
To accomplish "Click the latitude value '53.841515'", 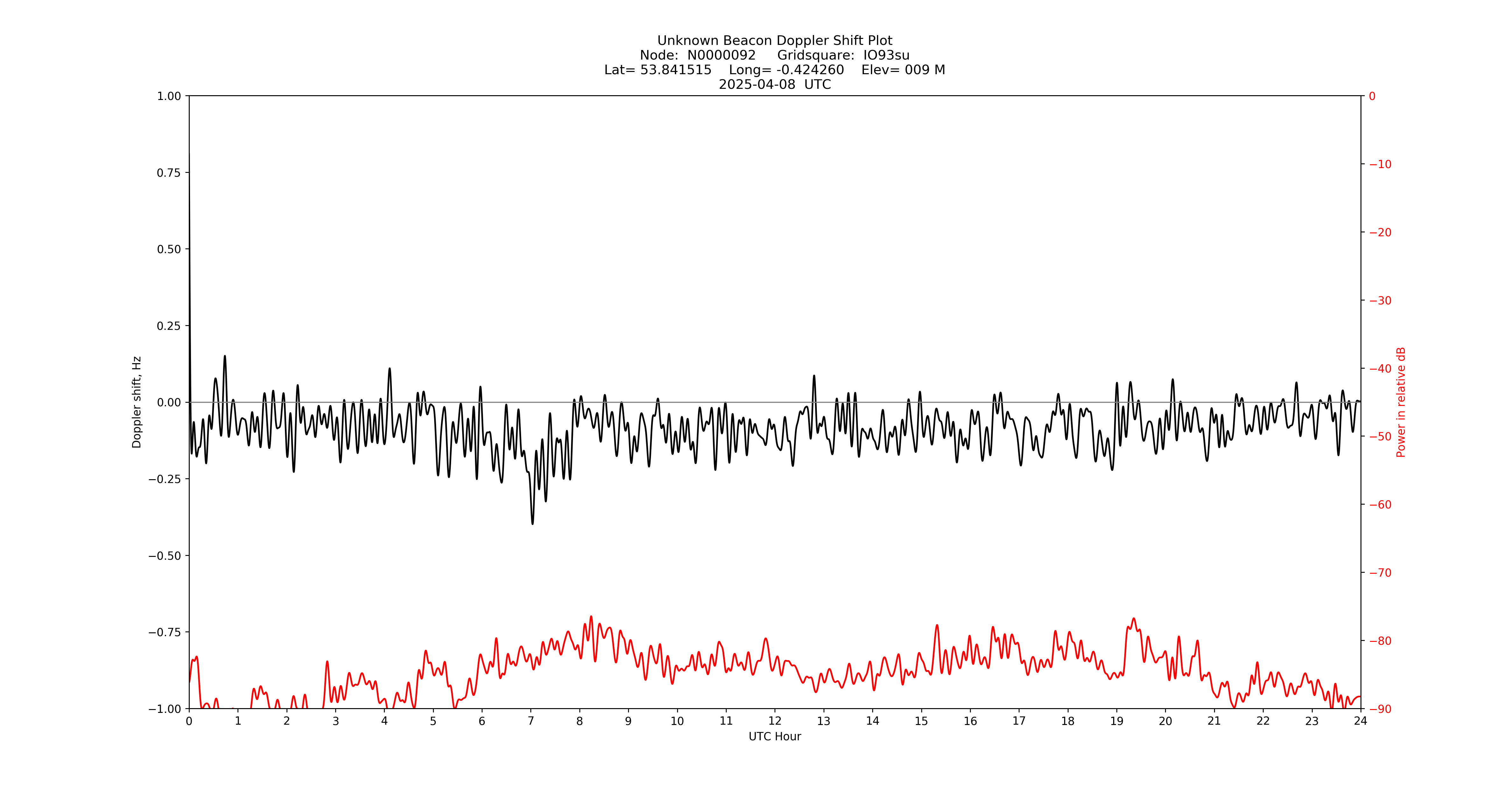I will point(675,70).
